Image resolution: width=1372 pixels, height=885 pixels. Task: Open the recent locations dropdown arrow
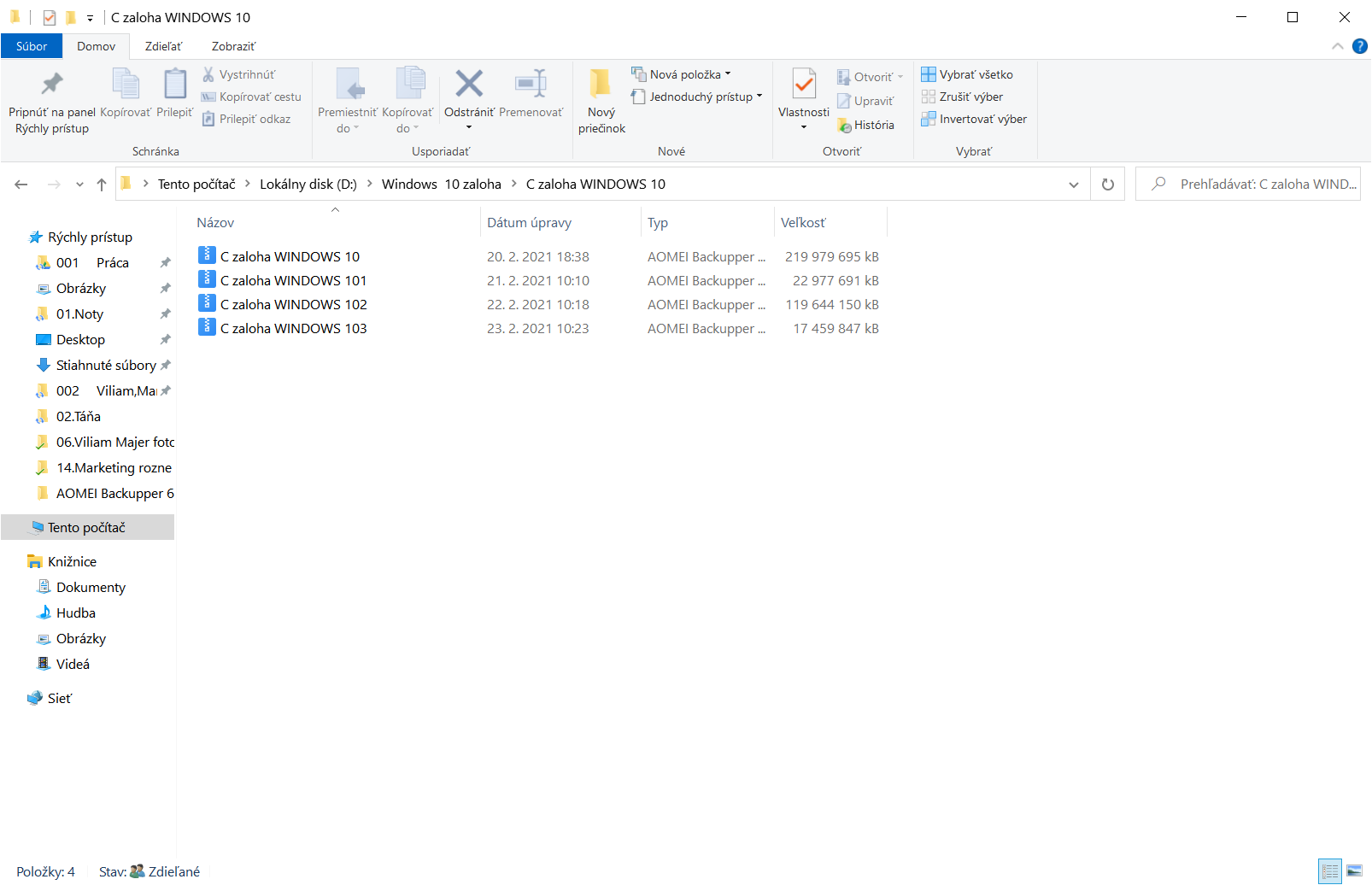click(x=79, y=185)
